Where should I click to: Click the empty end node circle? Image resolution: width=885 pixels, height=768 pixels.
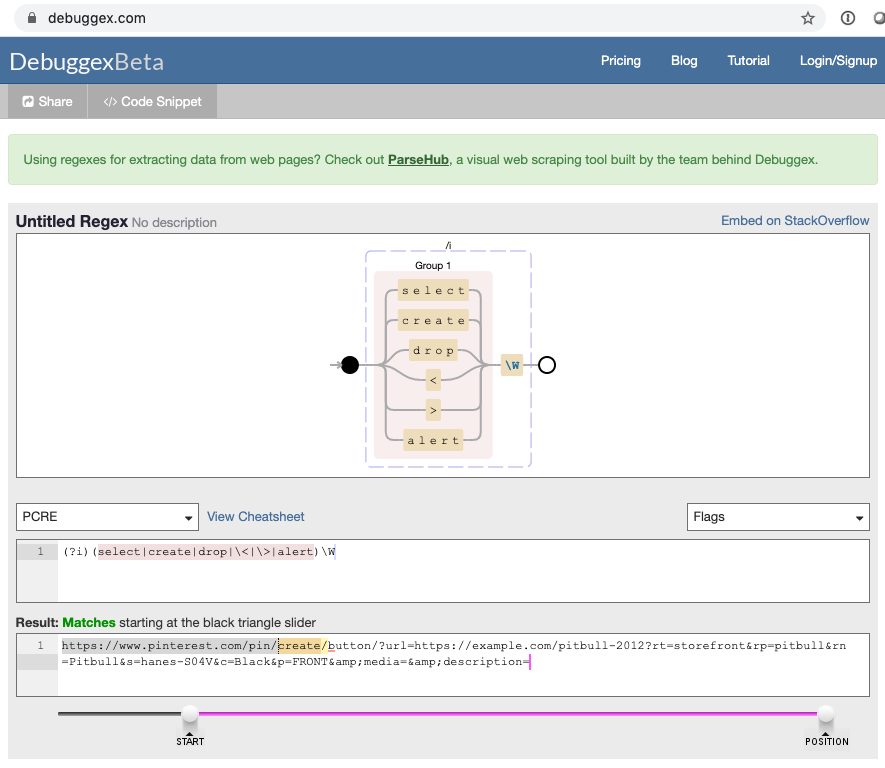pyautogui.click(x=547, y=365)
